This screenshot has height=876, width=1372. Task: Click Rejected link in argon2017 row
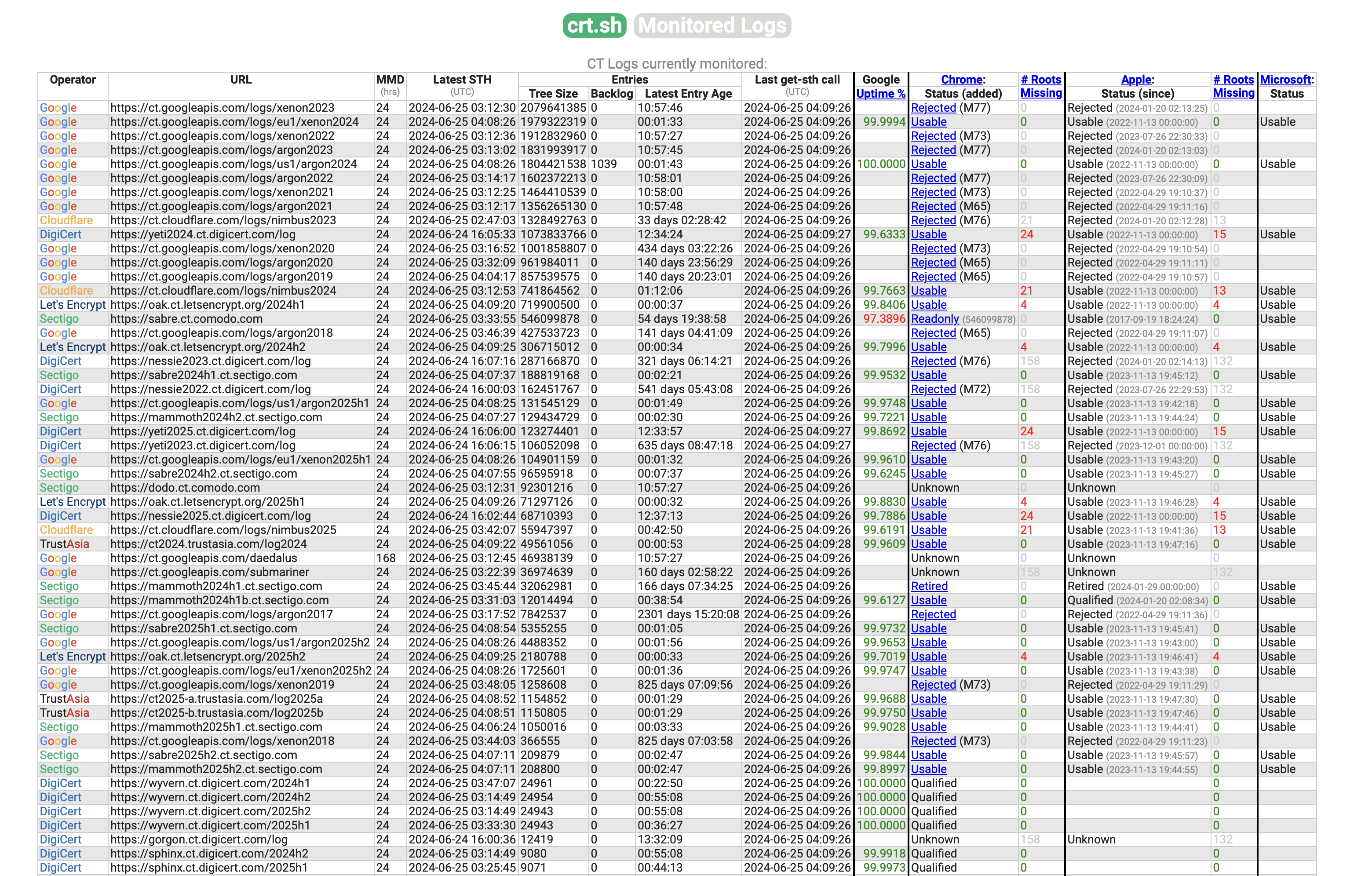click(933, 614)
